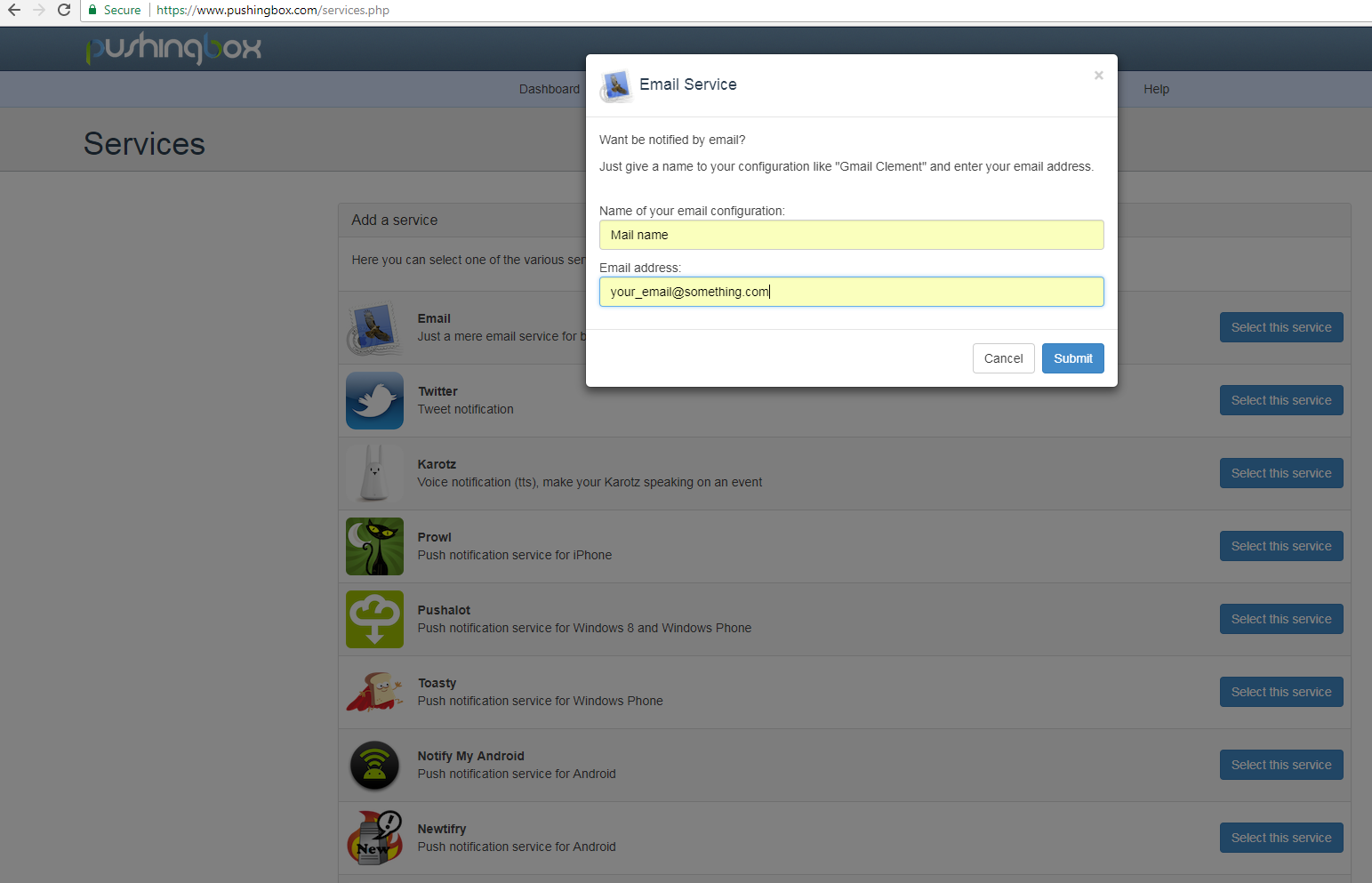Select this service for Notify My Android
The image size is (1372, 883).
[1281, 765]
